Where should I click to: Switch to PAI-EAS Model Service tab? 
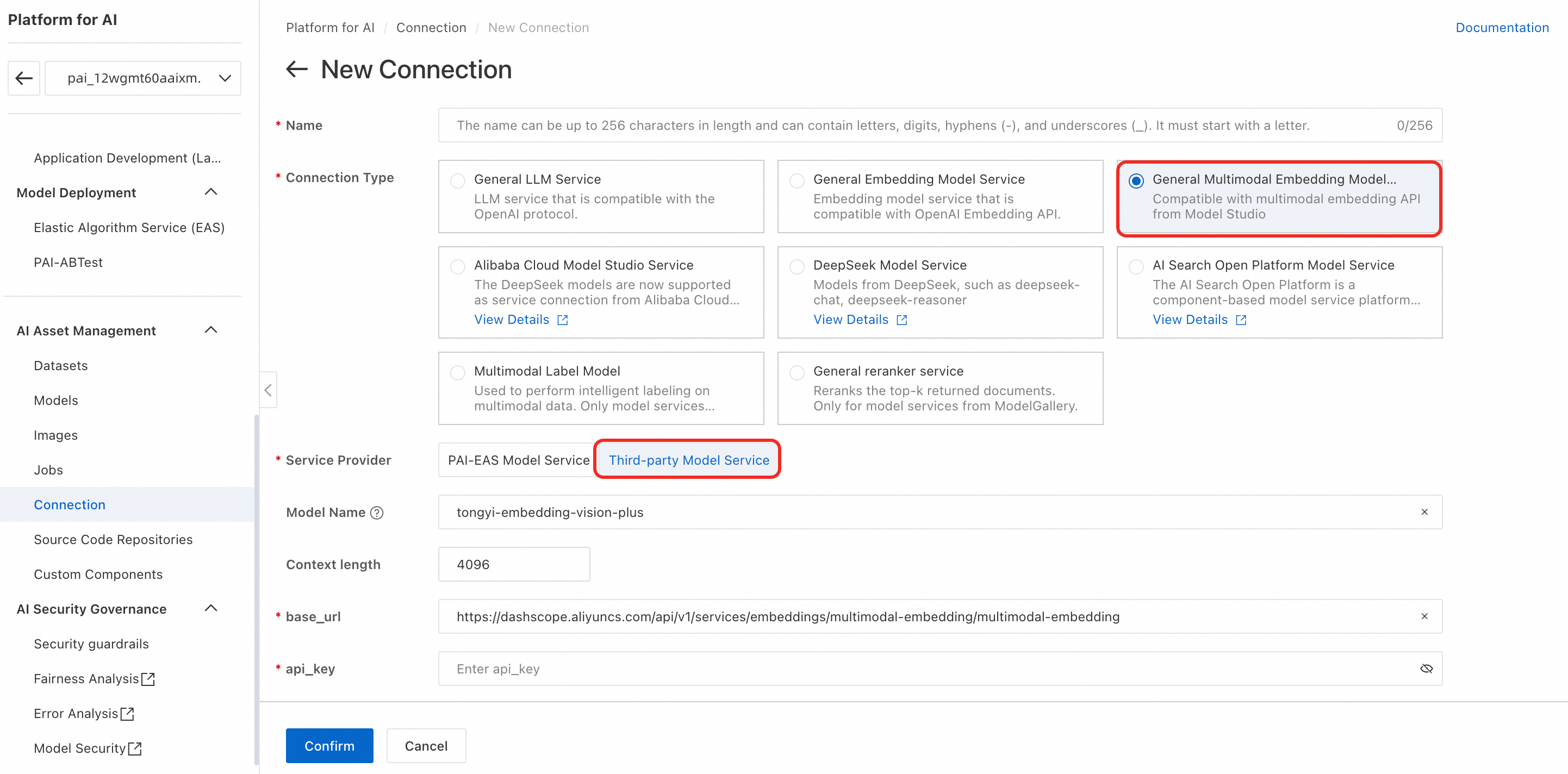point(518,460)
